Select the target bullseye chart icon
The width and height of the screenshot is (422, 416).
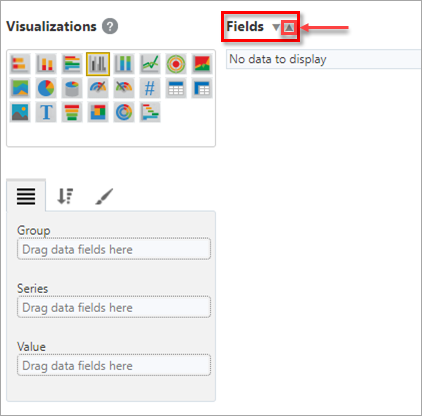point(176,63)
